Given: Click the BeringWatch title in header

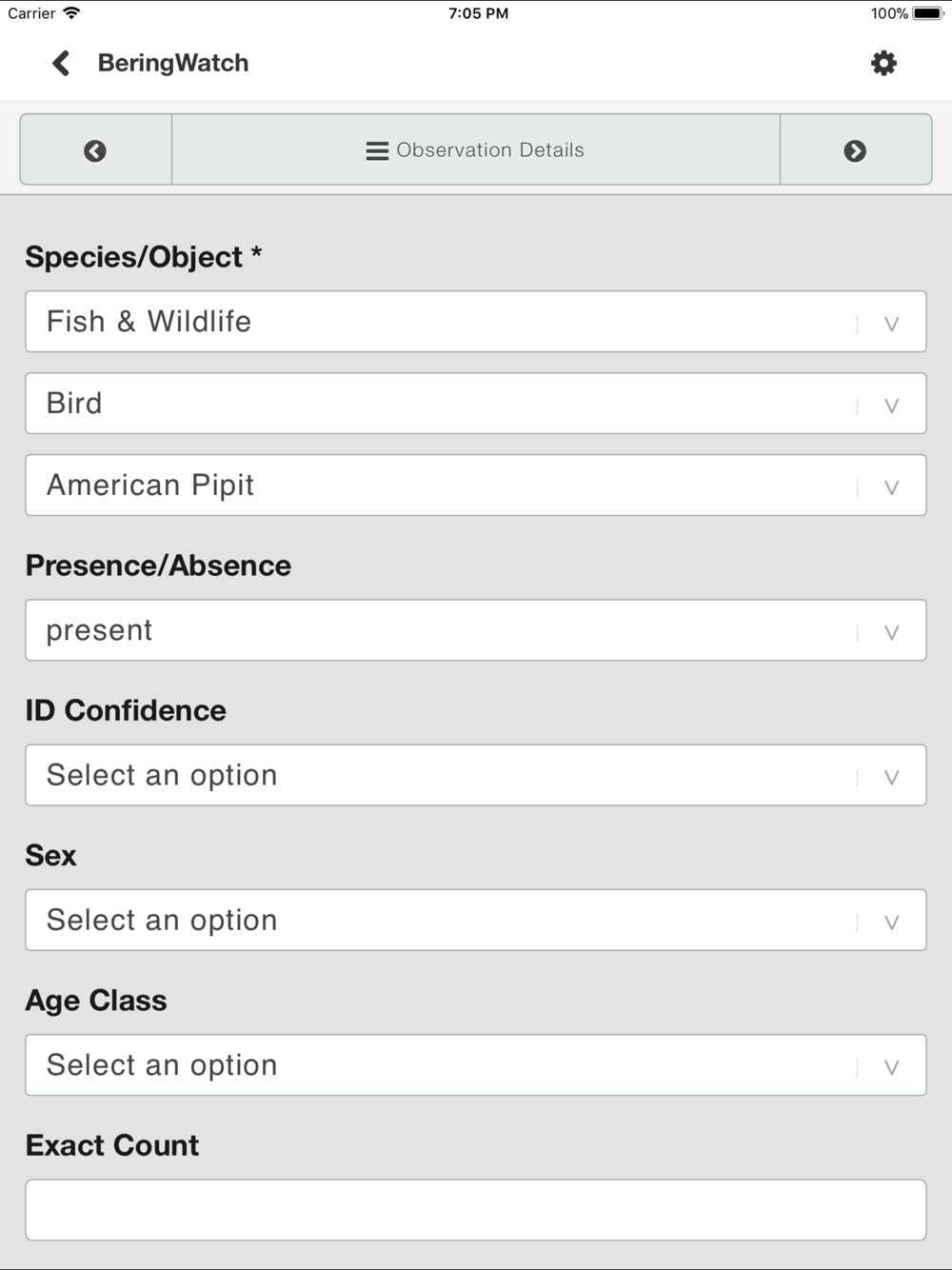Looking at the screenshot, I should coord(173,63).
